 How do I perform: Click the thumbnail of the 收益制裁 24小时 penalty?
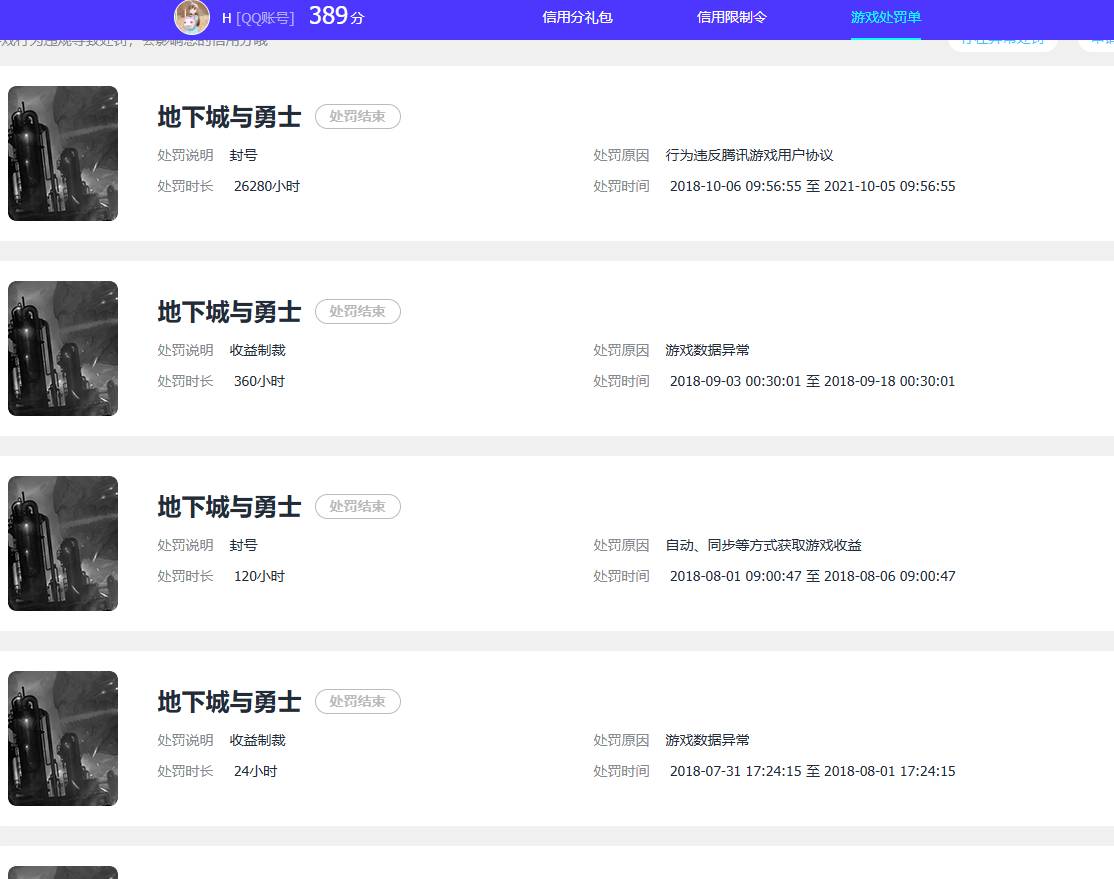pos(62,738)
